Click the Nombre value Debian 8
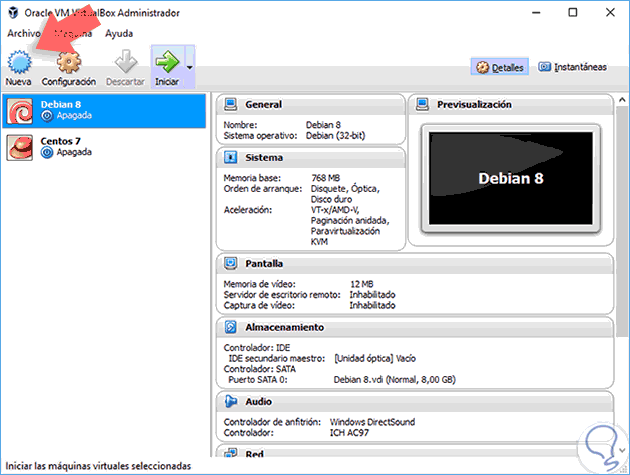 click(323, 125)
